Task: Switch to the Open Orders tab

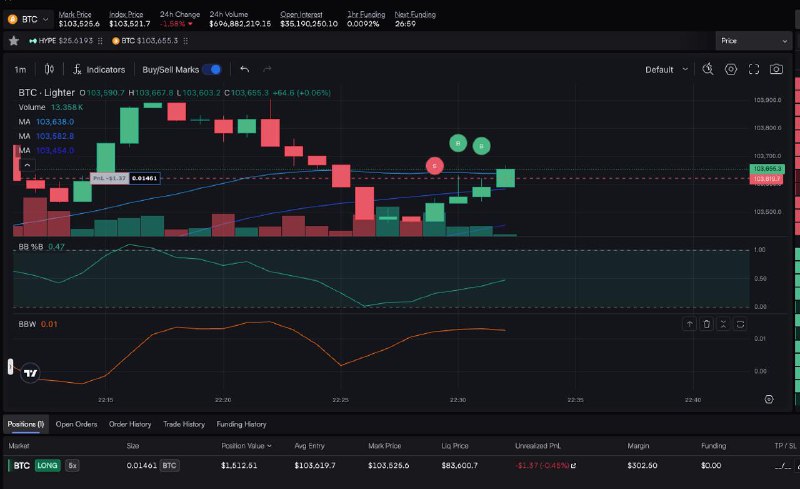Action: click(76, 424)
